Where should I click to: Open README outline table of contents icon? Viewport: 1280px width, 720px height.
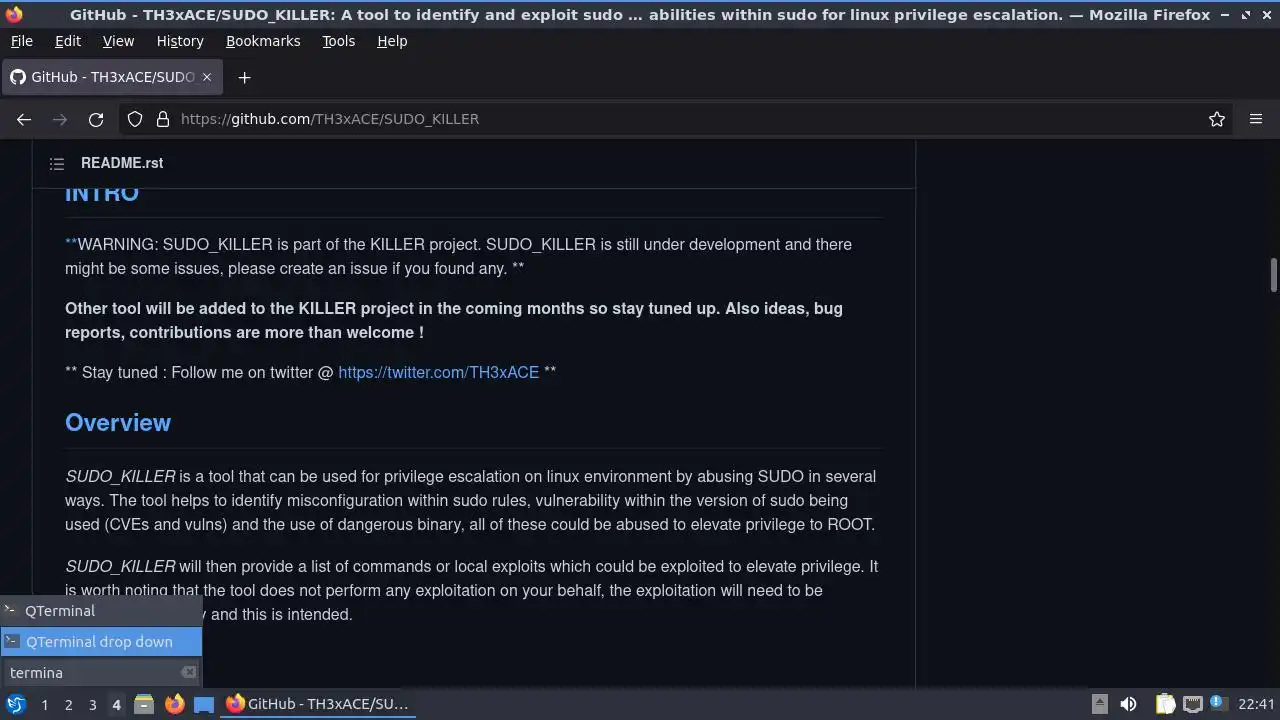(57, 163)
